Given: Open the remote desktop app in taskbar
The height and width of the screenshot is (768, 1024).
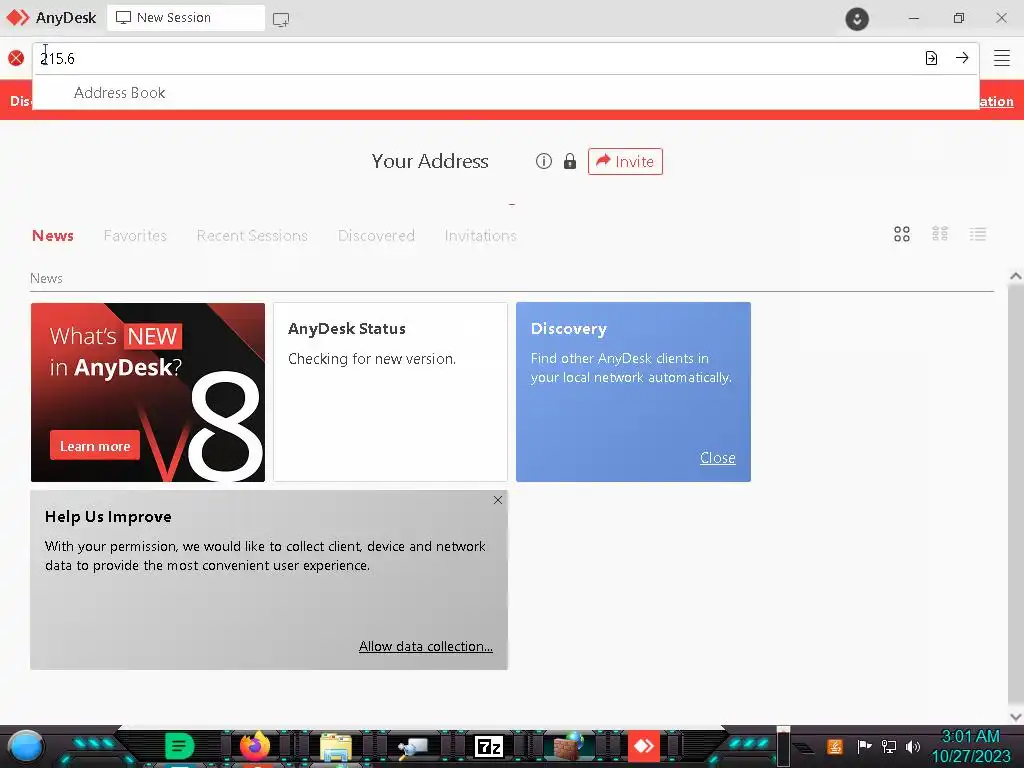Looking at the screenshot, I should coord(412,747).
